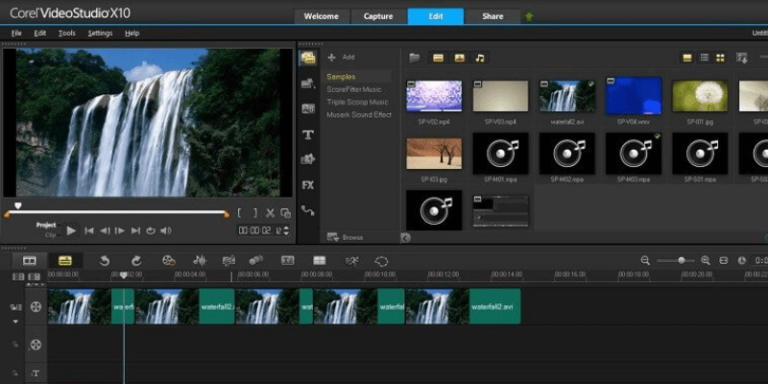This screenshot has width=768, height=384.
Task: Set mark-out with the right bracket
Action: point(255,213)
